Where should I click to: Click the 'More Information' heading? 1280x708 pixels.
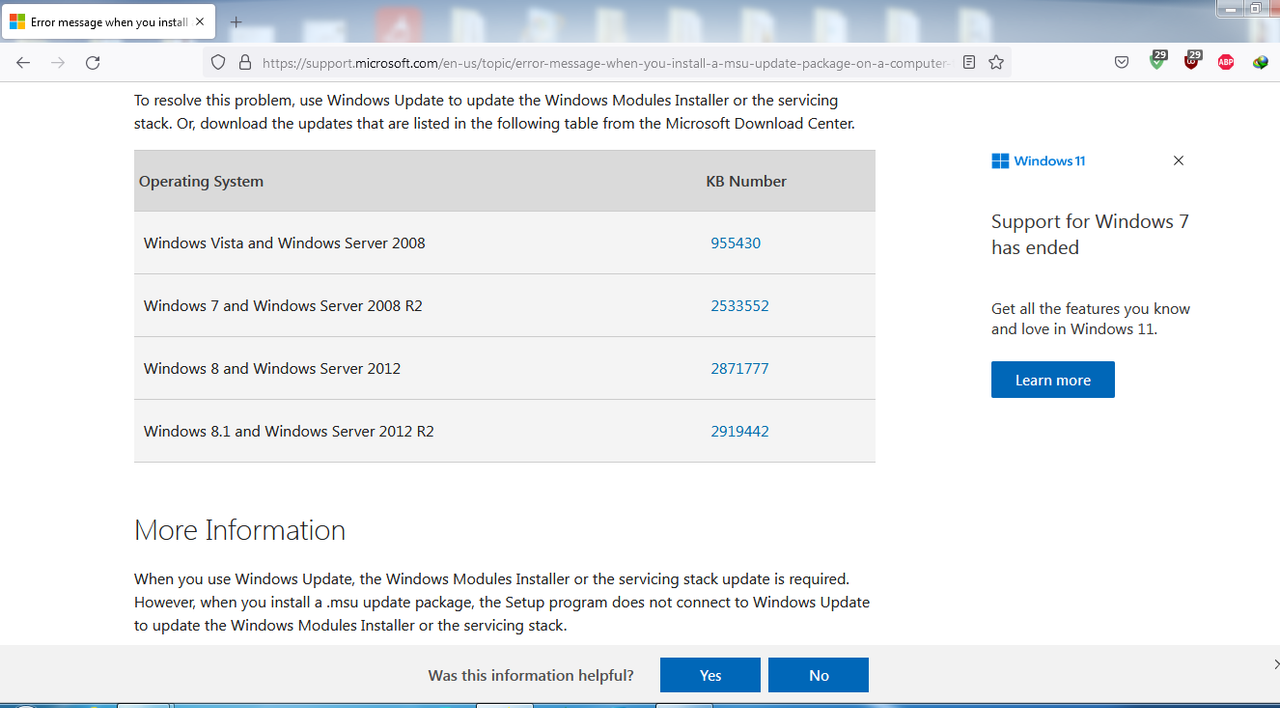point(240,530)
